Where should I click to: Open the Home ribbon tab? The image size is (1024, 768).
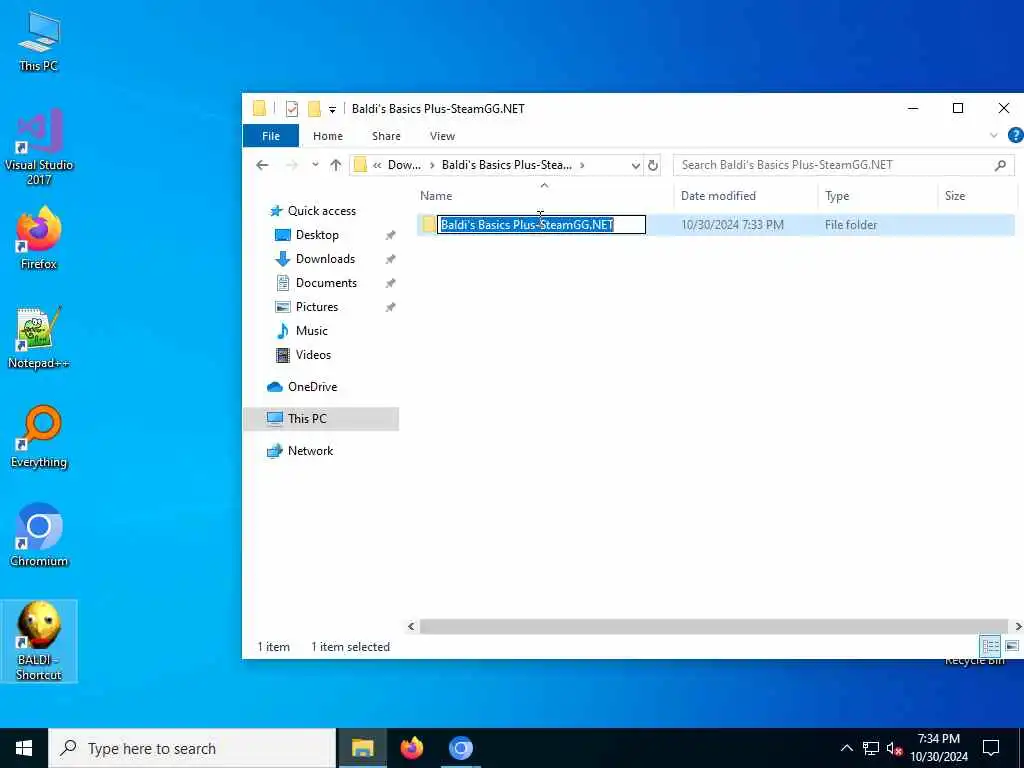328,136
